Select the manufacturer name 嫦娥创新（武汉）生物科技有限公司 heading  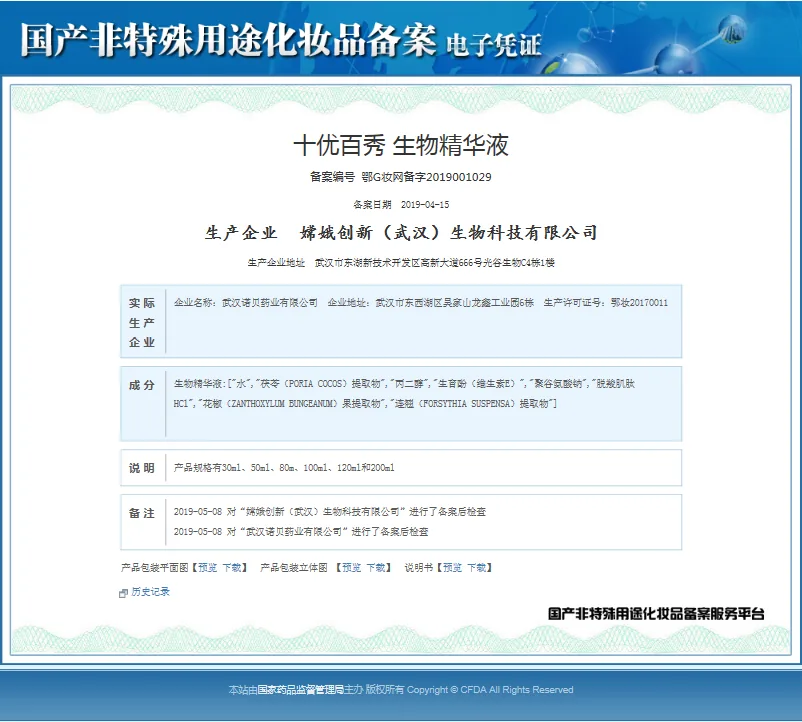point(448,233)
